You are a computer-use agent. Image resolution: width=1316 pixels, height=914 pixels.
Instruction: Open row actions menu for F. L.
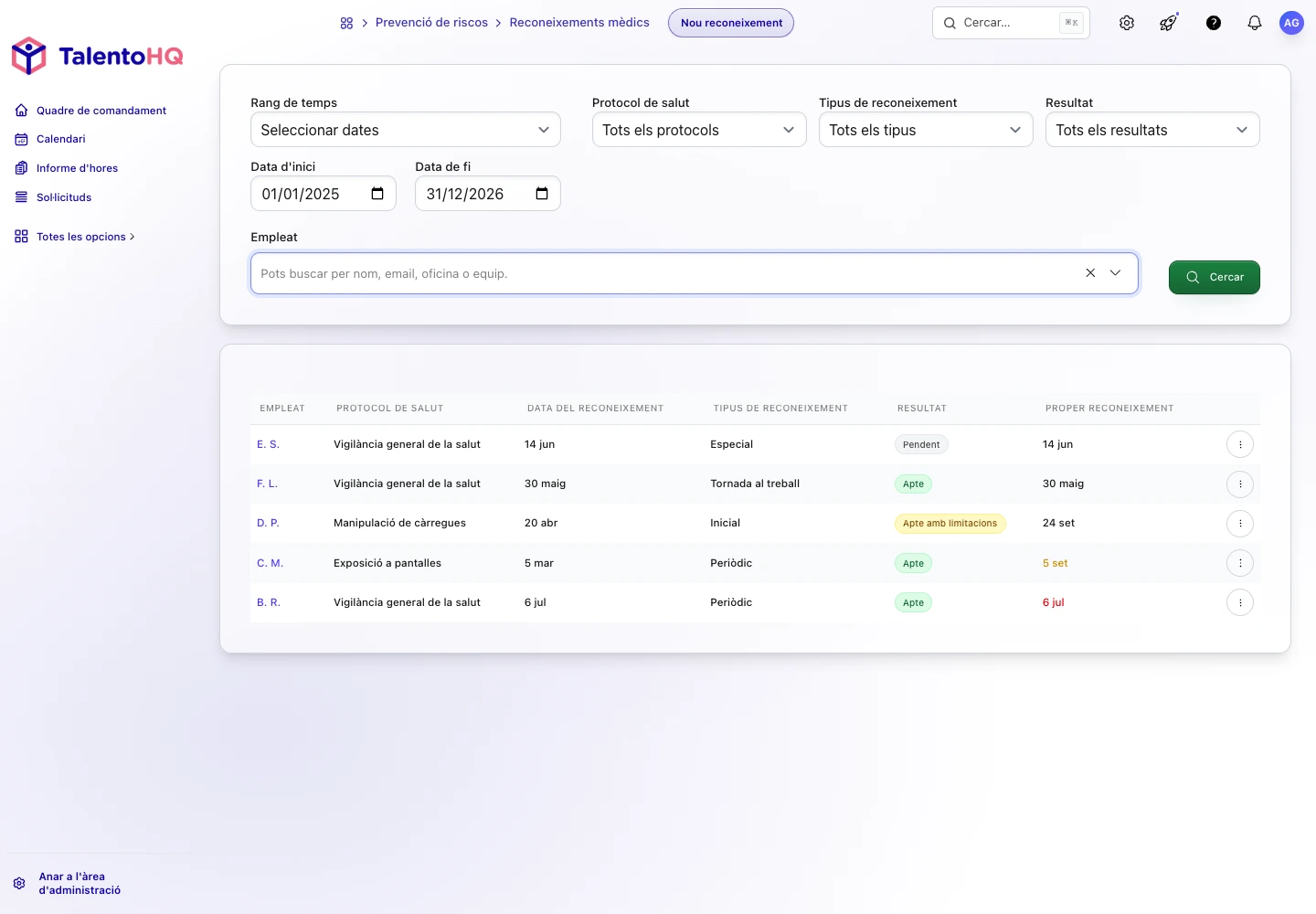[1240, 484]
